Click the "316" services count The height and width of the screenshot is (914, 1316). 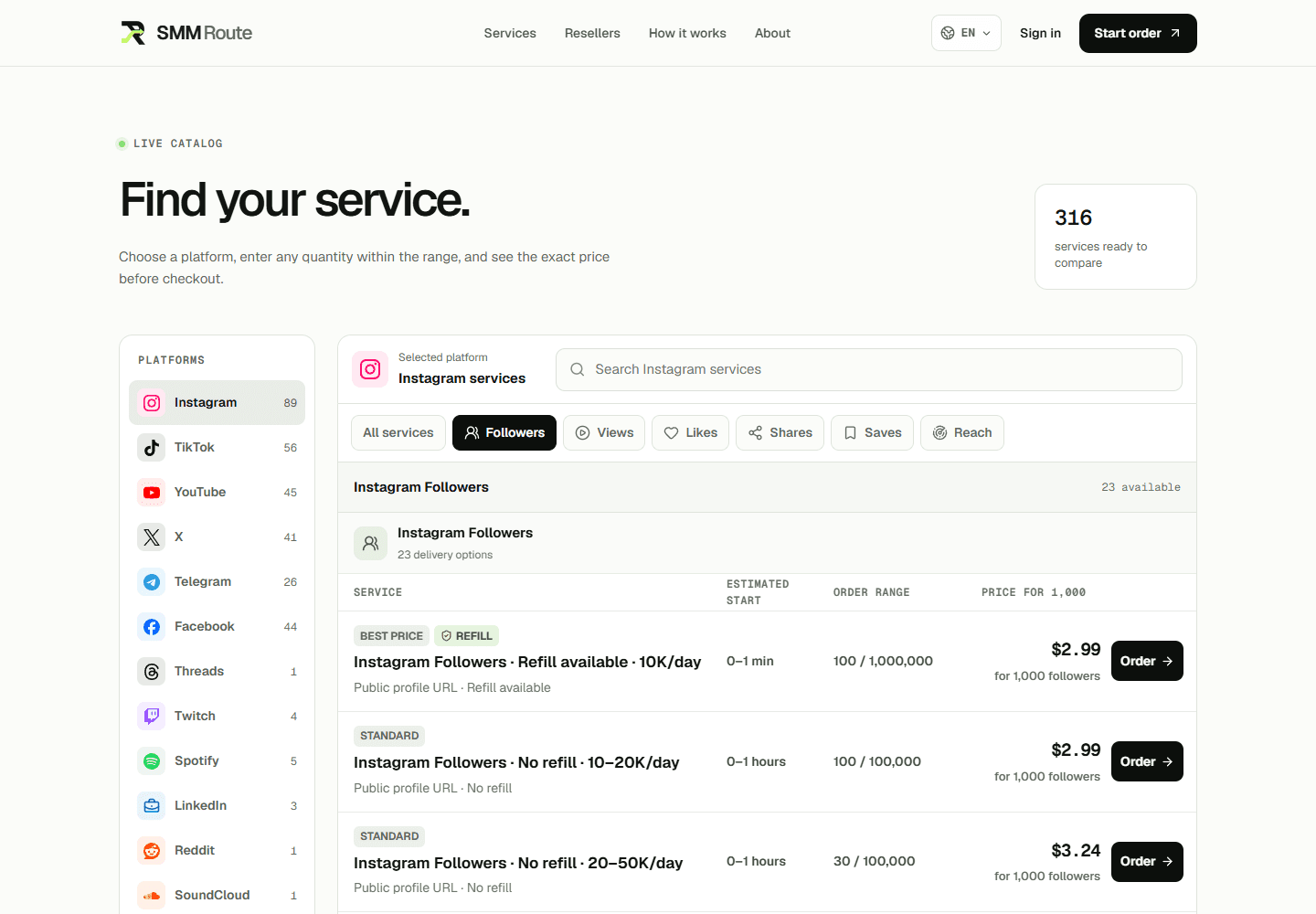pos(1073,218)
